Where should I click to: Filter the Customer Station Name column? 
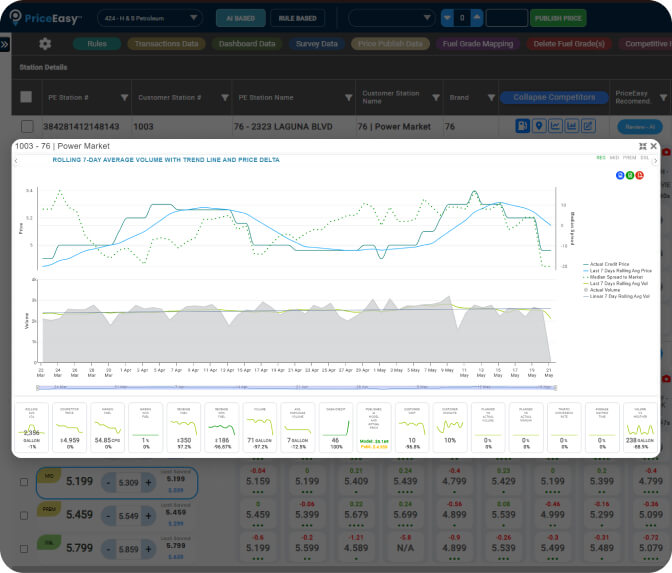436,98
